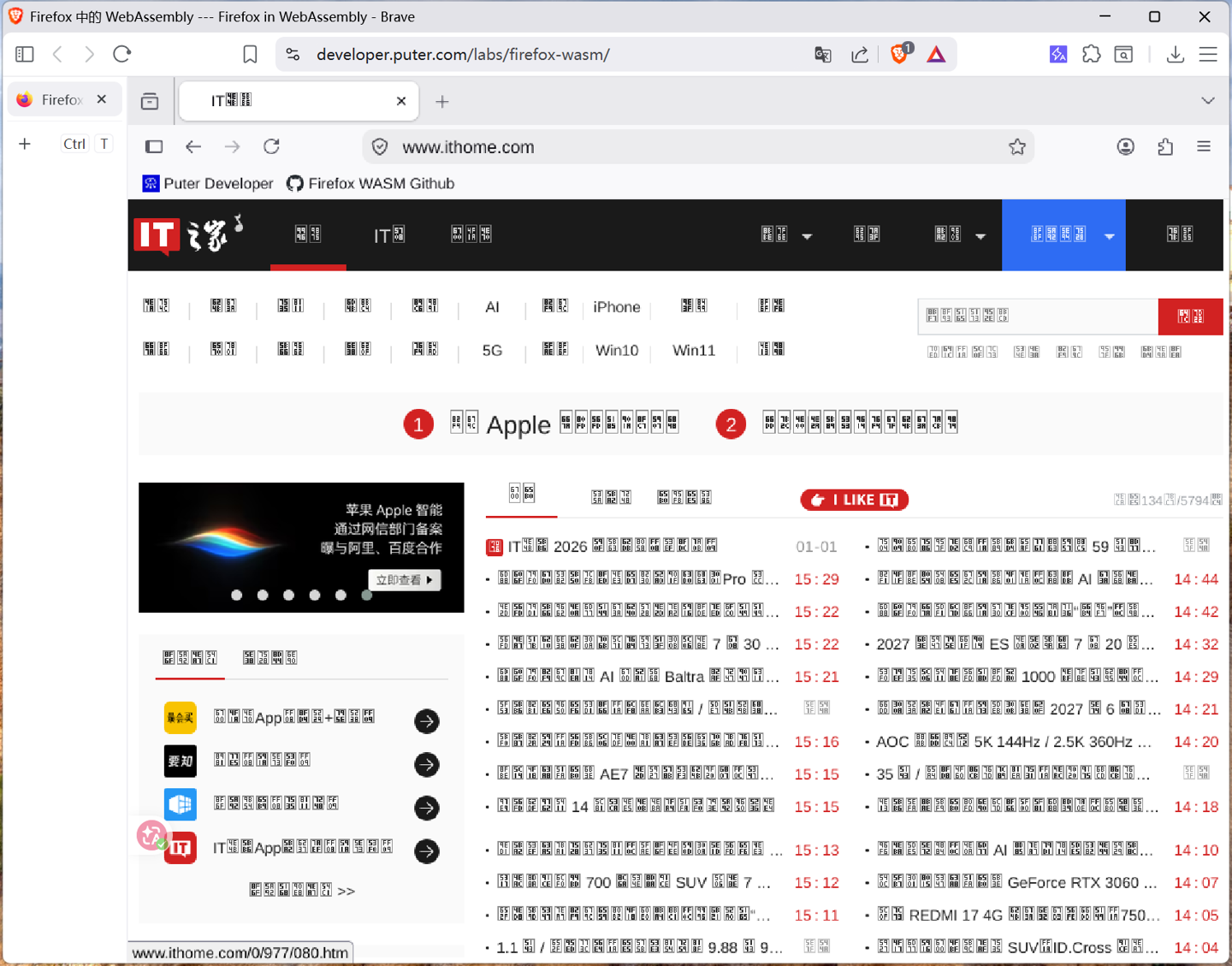
Task: Open Brave main hamburger menu
Action: pos(1208,55)
